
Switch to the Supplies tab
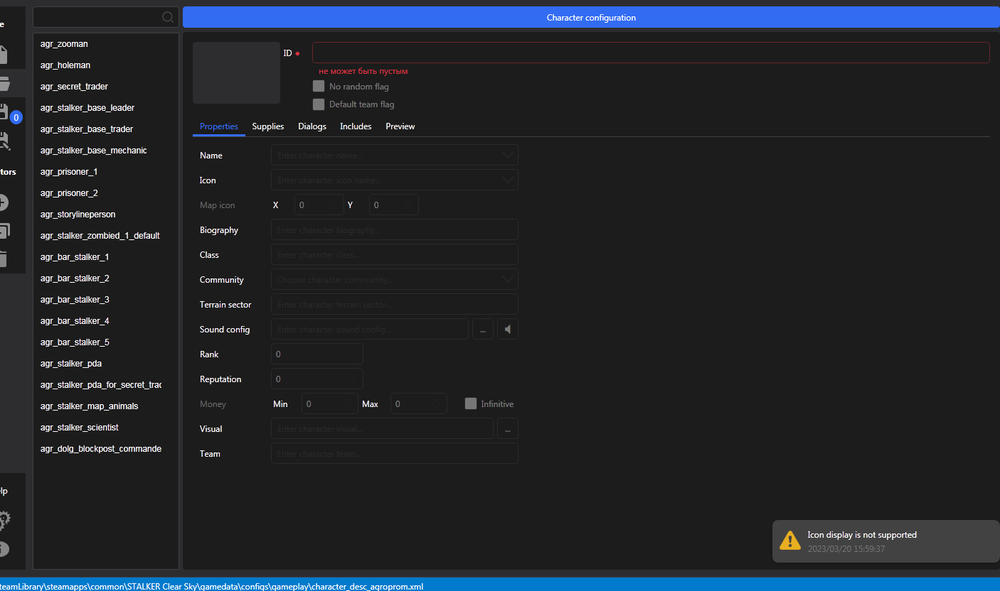268,126
